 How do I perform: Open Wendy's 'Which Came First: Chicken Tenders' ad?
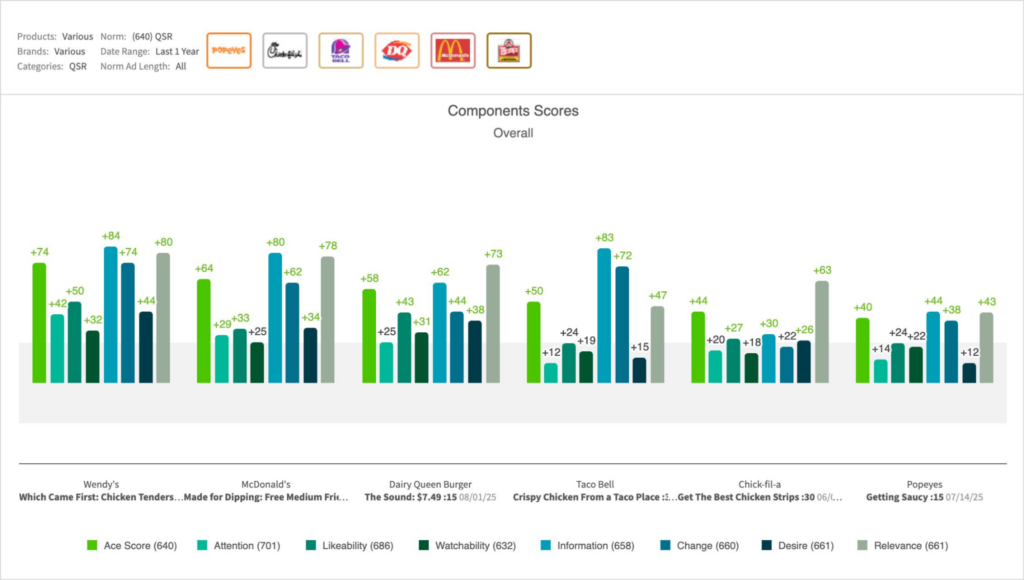[101, 497]
